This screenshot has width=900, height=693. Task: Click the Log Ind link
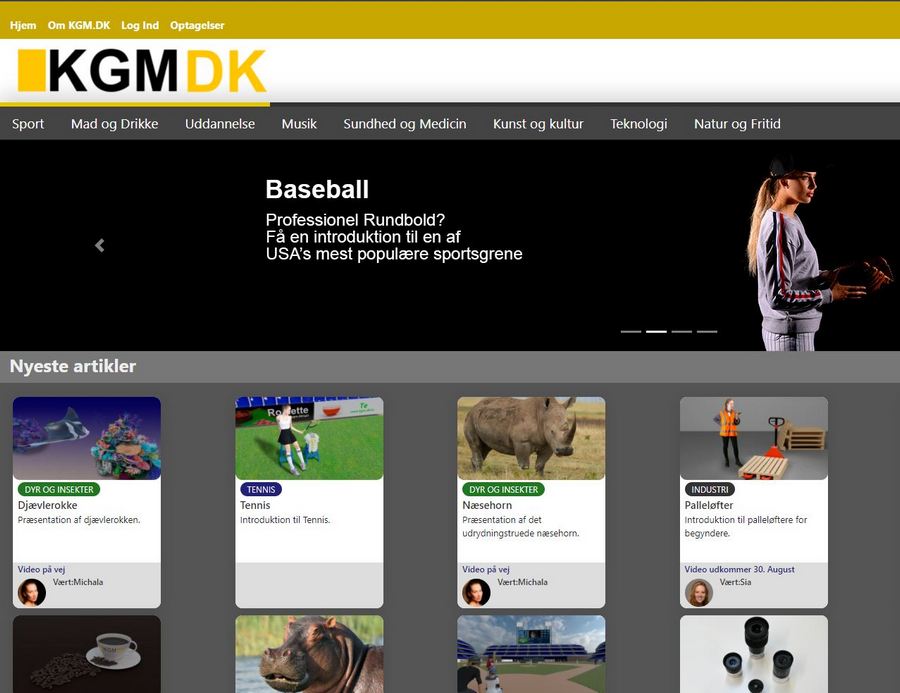139,25
